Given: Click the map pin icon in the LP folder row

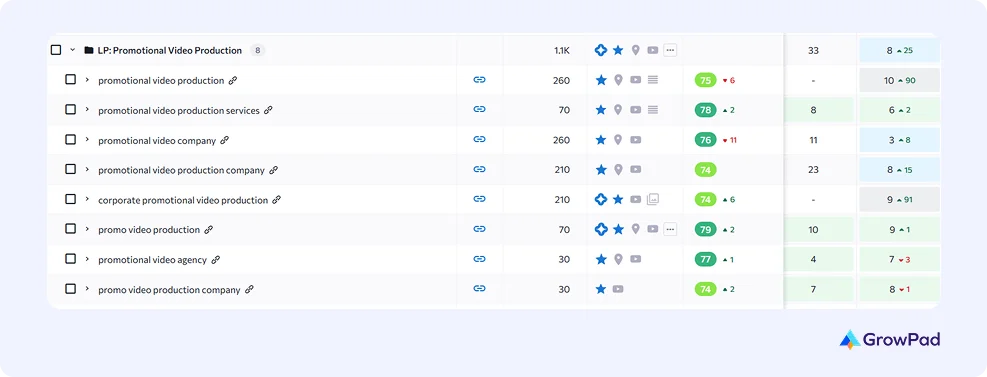Looking at the screenshot, I should click(x=636, y=50).
